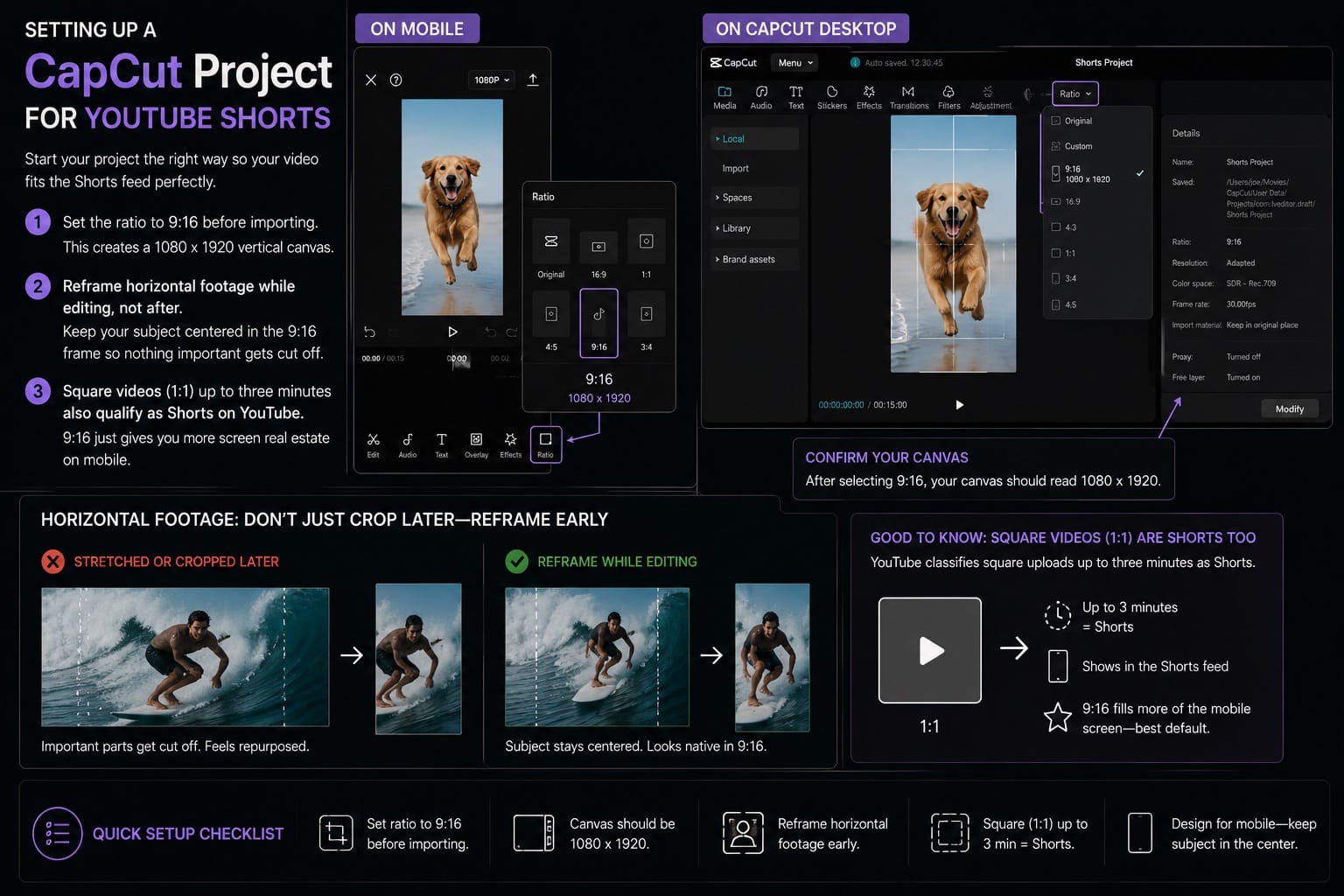Image resolution: width=1344 pixels, height=896 pixels.
Task: Choose 4:5 in the mobile Ratio panel
Action: coord(551,323)
